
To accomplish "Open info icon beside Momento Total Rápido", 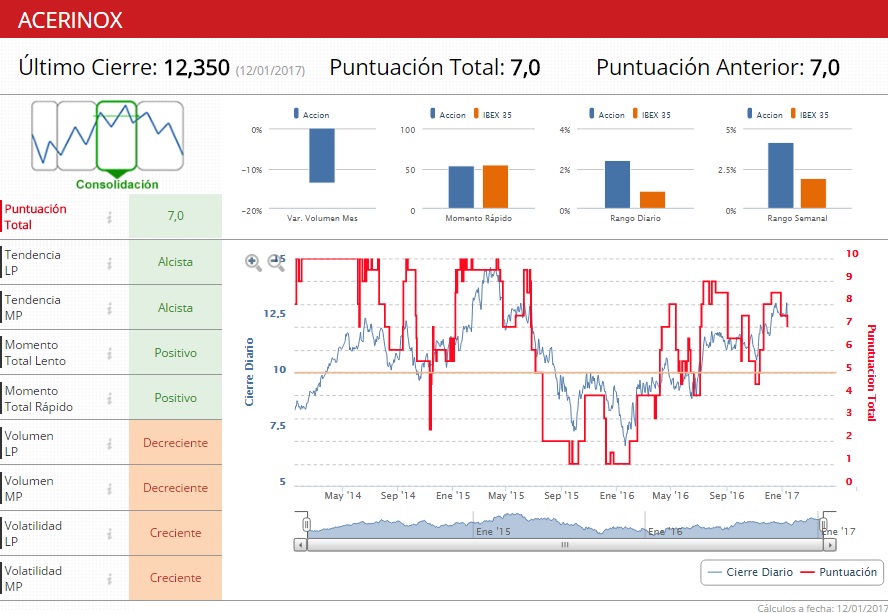I will [x=109, y=398].
